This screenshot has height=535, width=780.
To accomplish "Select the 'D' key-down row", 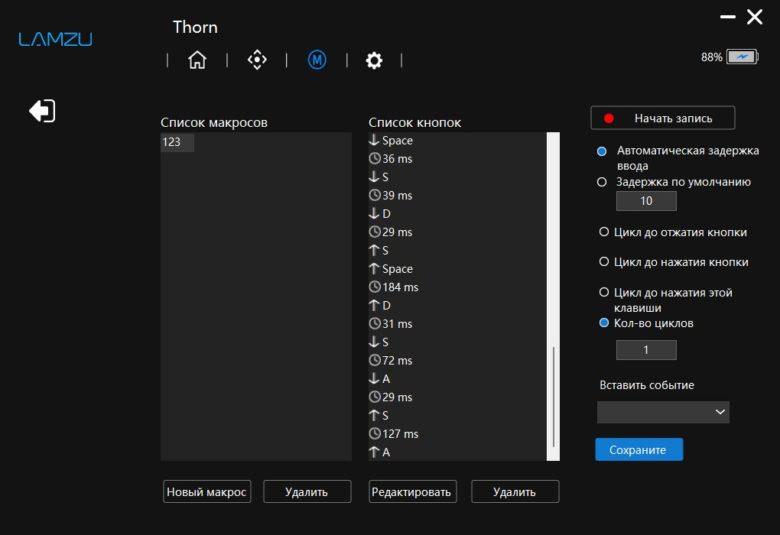I will [x=457, y=214].
